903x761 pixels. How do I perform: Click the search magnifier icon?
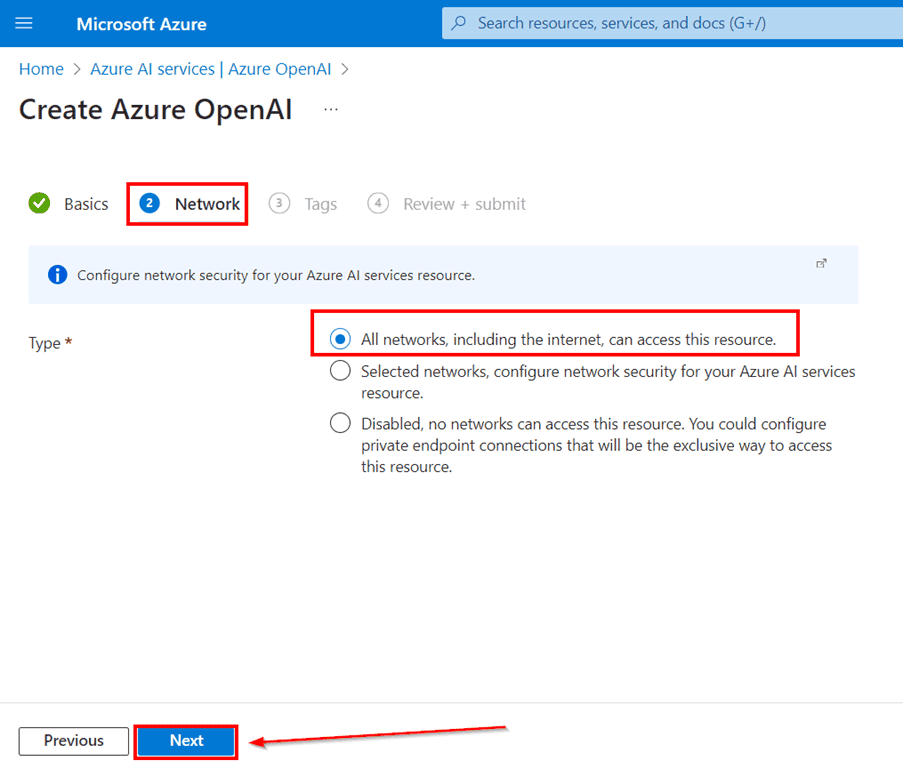click(459, 23)
